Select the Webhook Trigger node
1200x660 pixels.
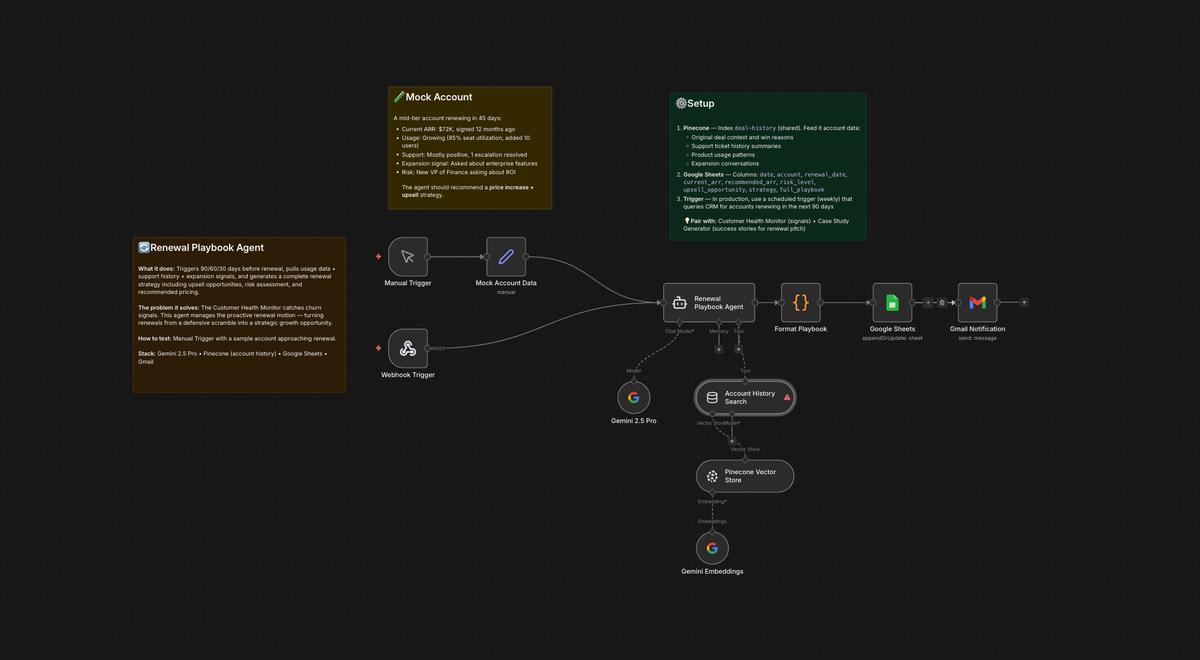408,348
